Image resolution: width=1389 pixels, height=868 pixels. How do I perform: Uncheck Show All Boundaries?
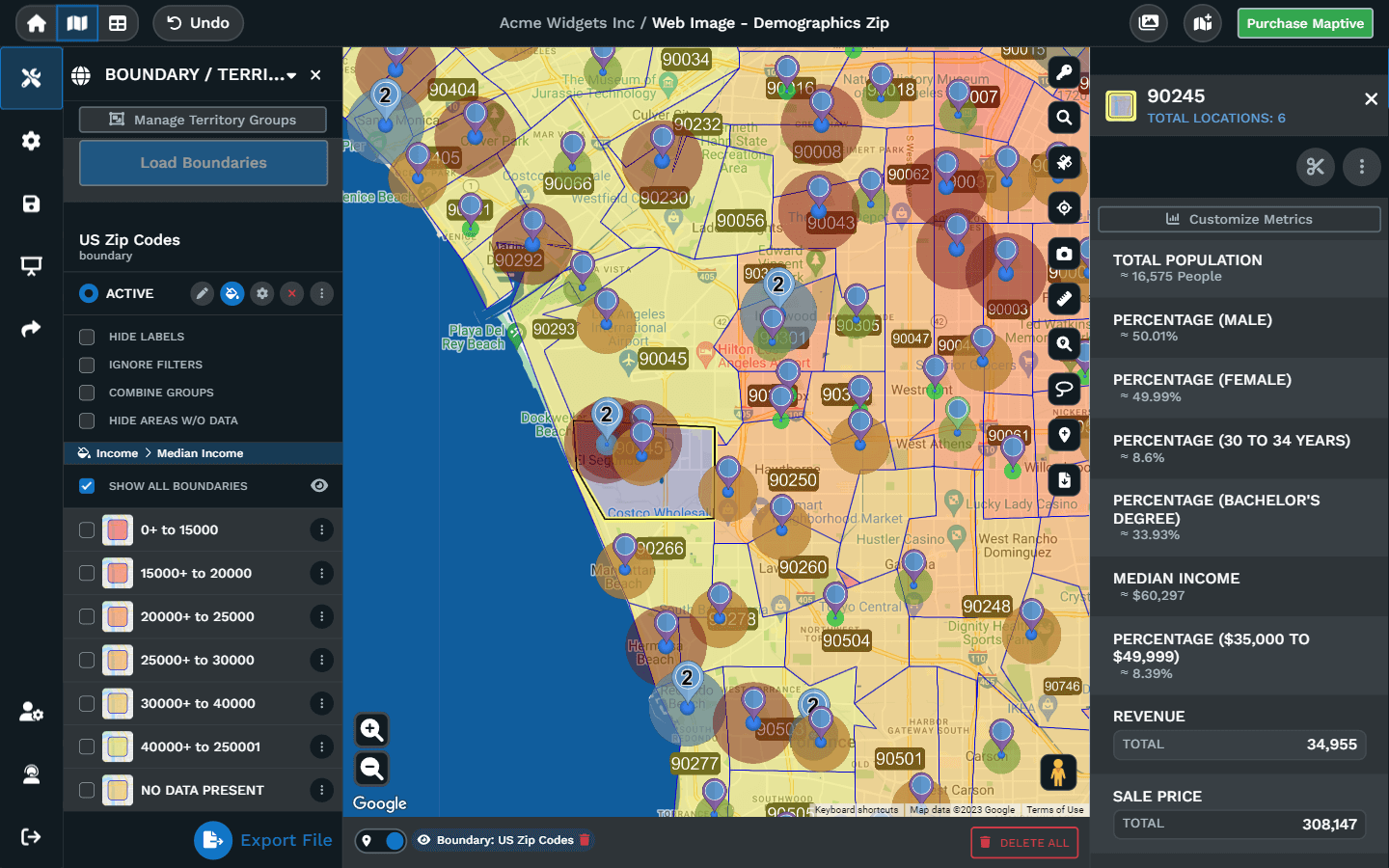[87, 486]
